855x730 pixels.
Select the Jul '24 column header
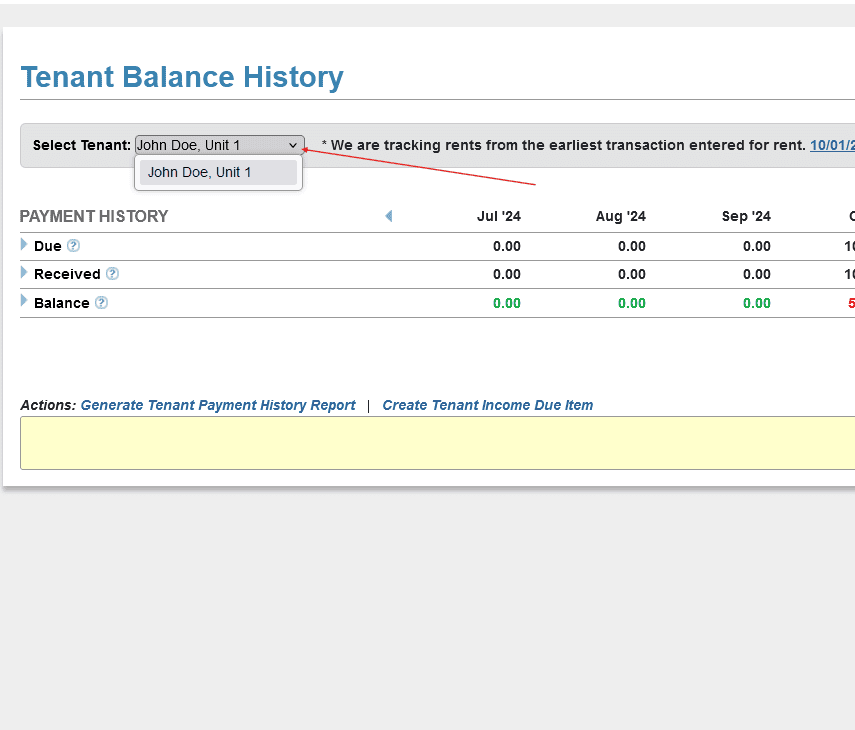coord(499,216)
